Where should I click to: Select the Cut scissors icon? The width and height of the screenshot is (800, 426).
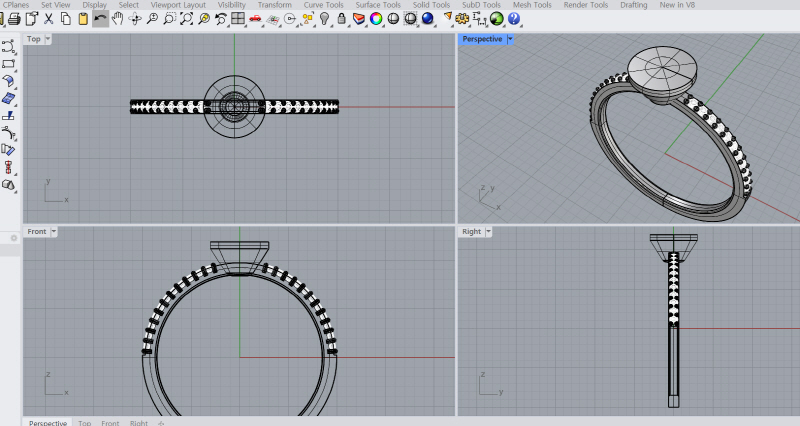48,19
